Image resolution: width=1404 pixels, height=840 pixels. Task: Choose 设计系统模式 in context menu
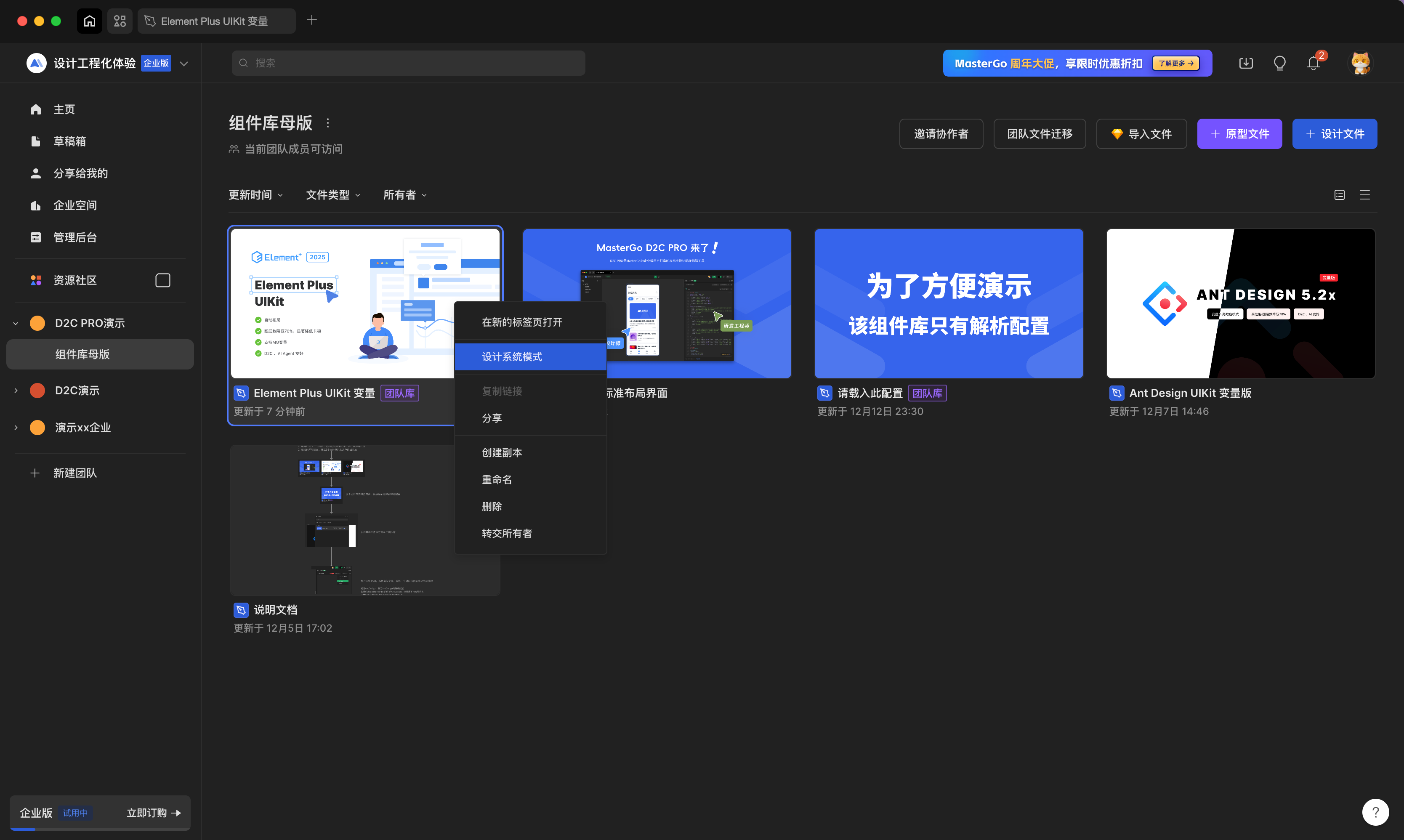530,356
